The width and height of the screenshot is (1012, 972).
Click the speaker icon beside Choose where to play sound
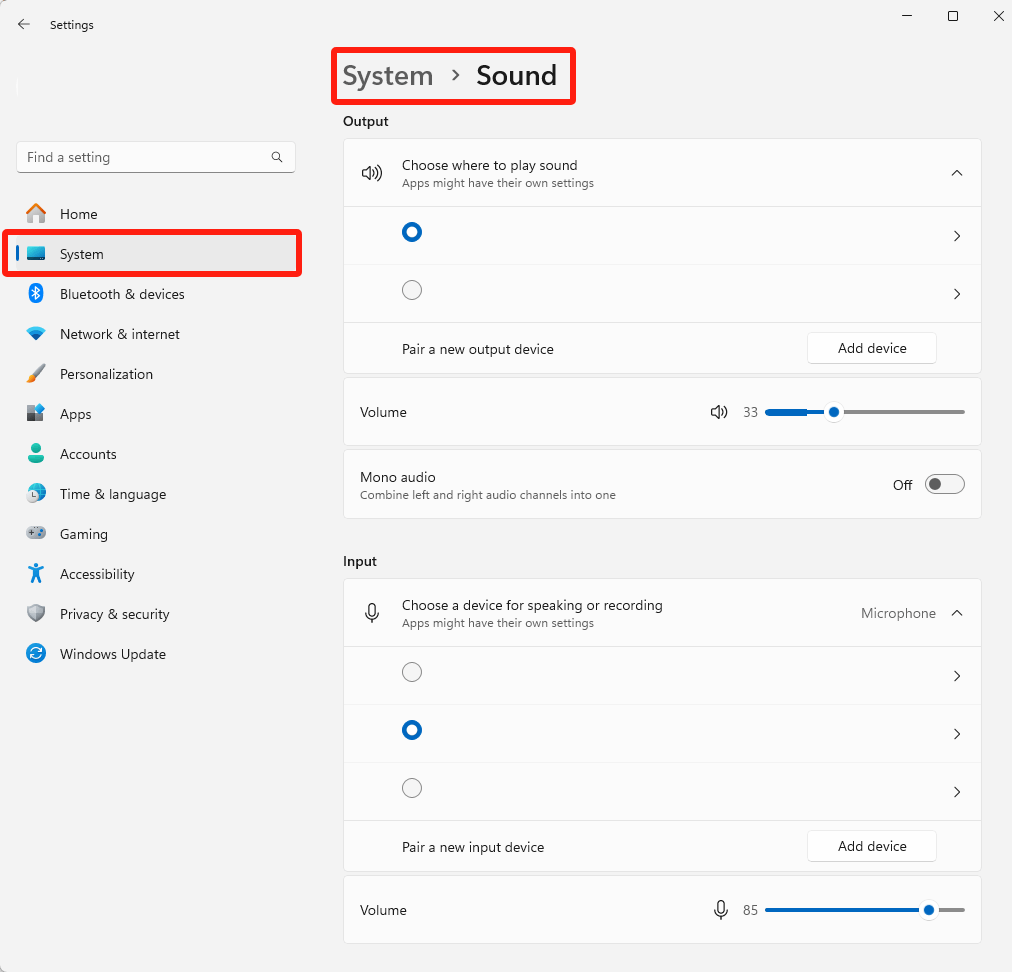372,173
